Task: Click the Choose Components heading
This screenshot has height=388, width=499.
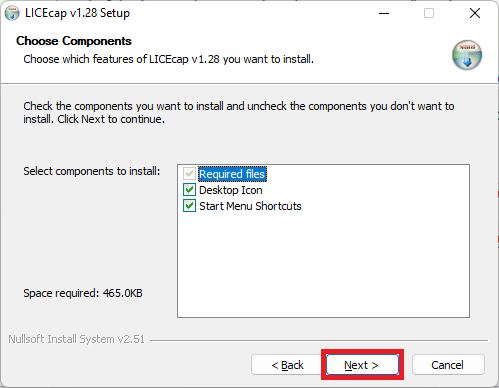Action: coord(74,41)
